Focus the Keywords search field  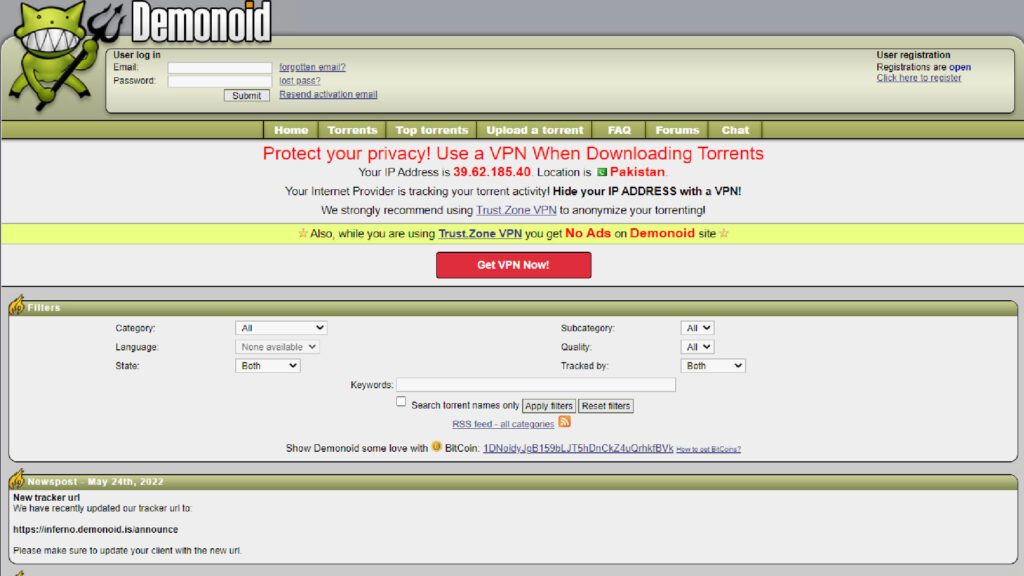tap(536, 385)
